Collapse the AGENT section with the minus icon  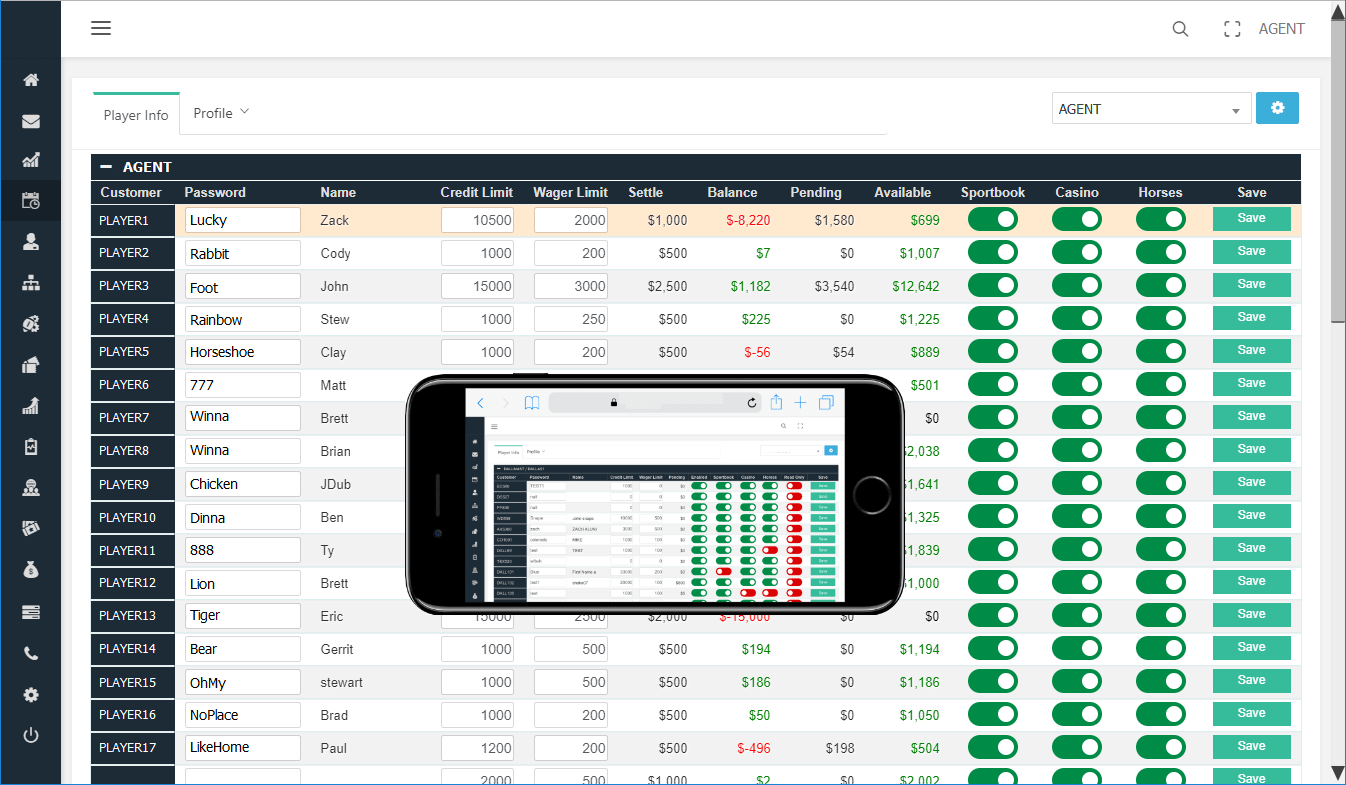click(105, 167)
